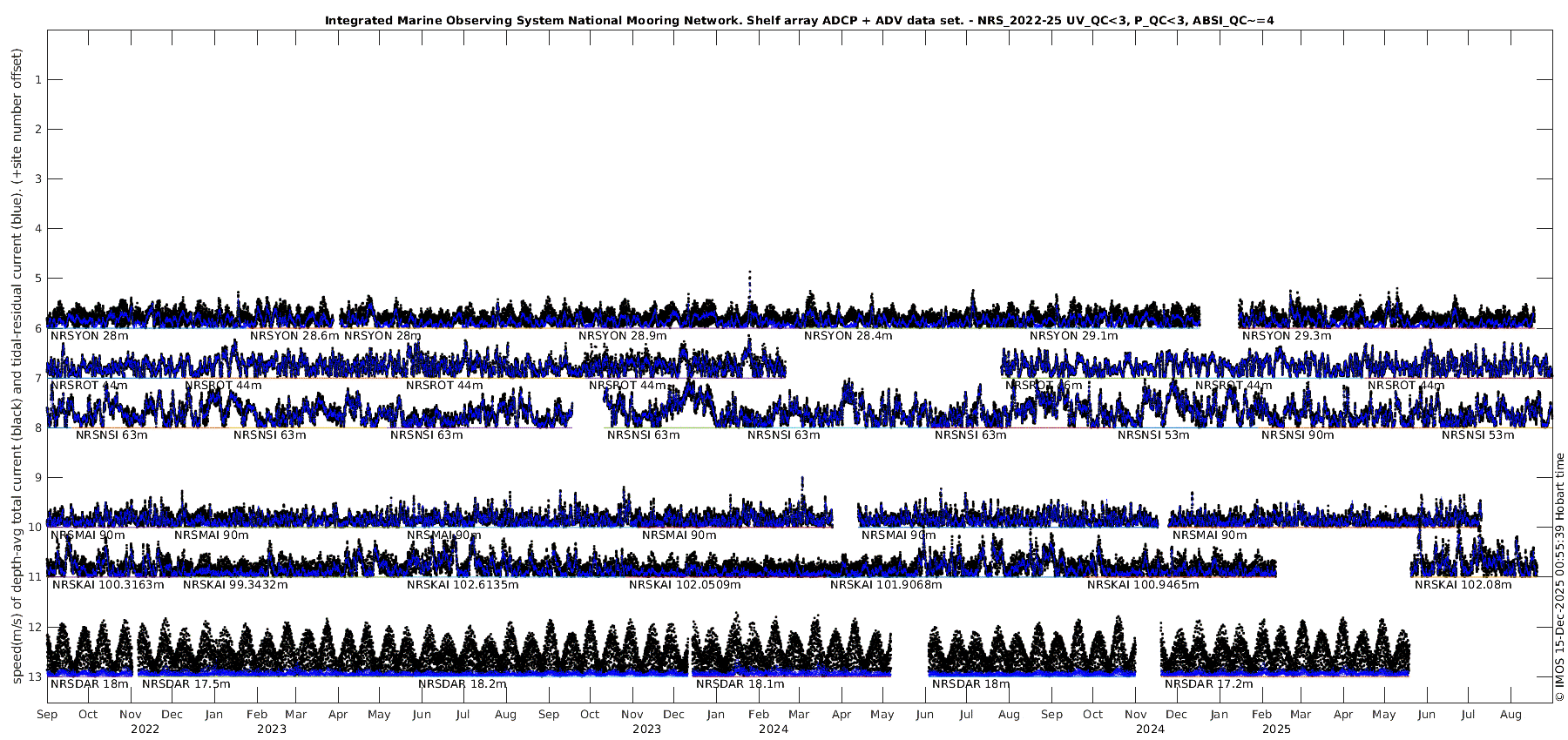Screen dimensions: 1568x740
Task: Select the NRSDAR 17.2m label
Action: (1208, 684)
